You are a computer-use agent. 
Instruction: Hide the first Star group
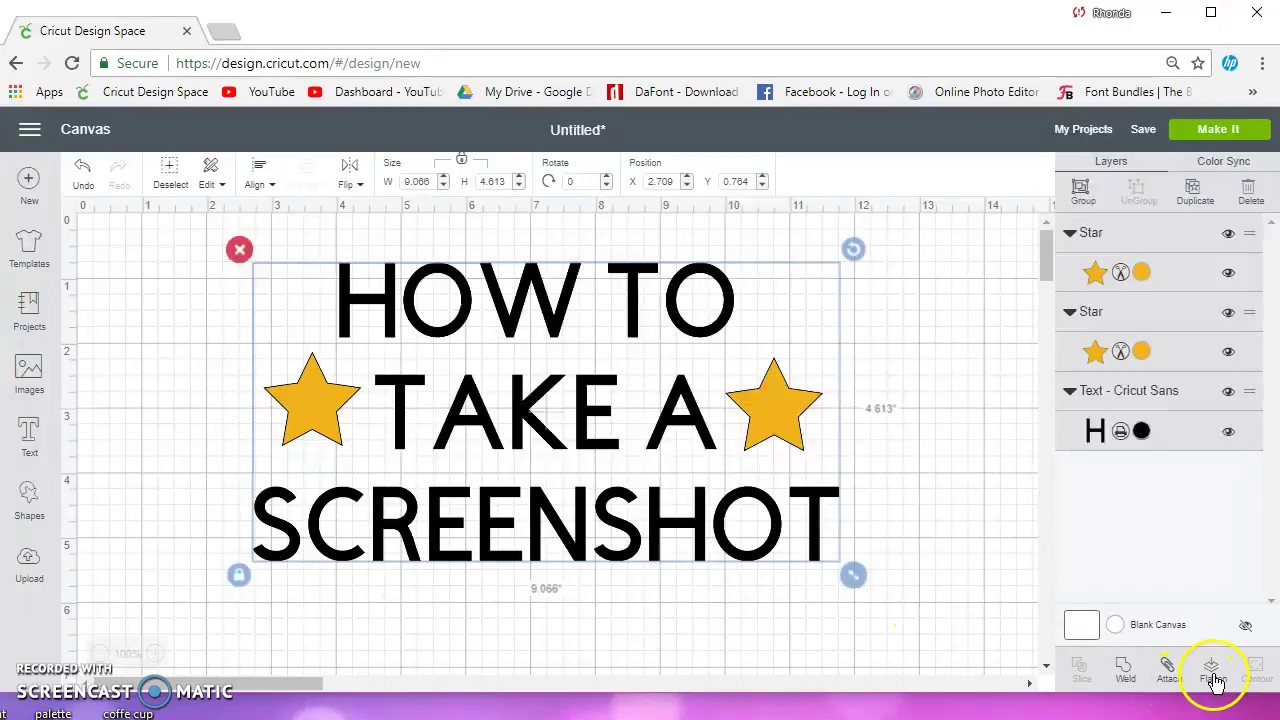coord(1228,233)
